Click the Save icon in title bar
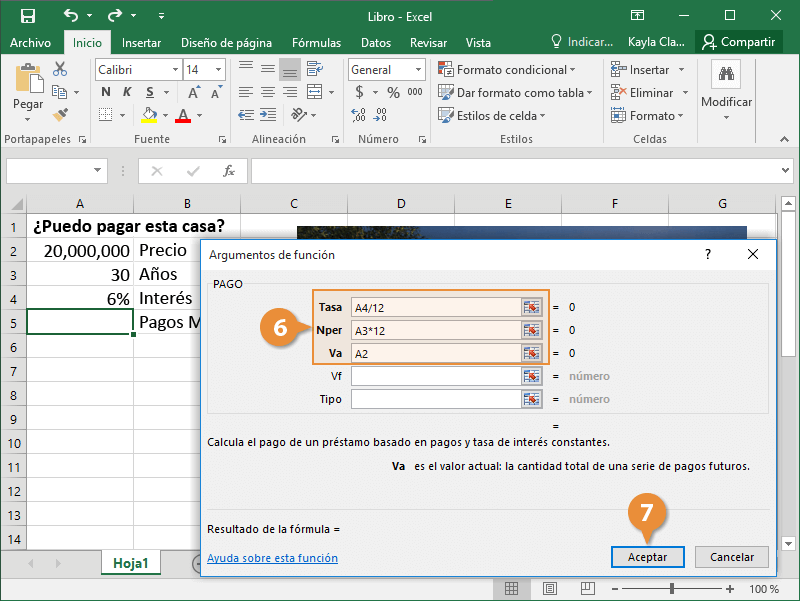The width and height of the screenshot is (800, 601). point(27,15)
